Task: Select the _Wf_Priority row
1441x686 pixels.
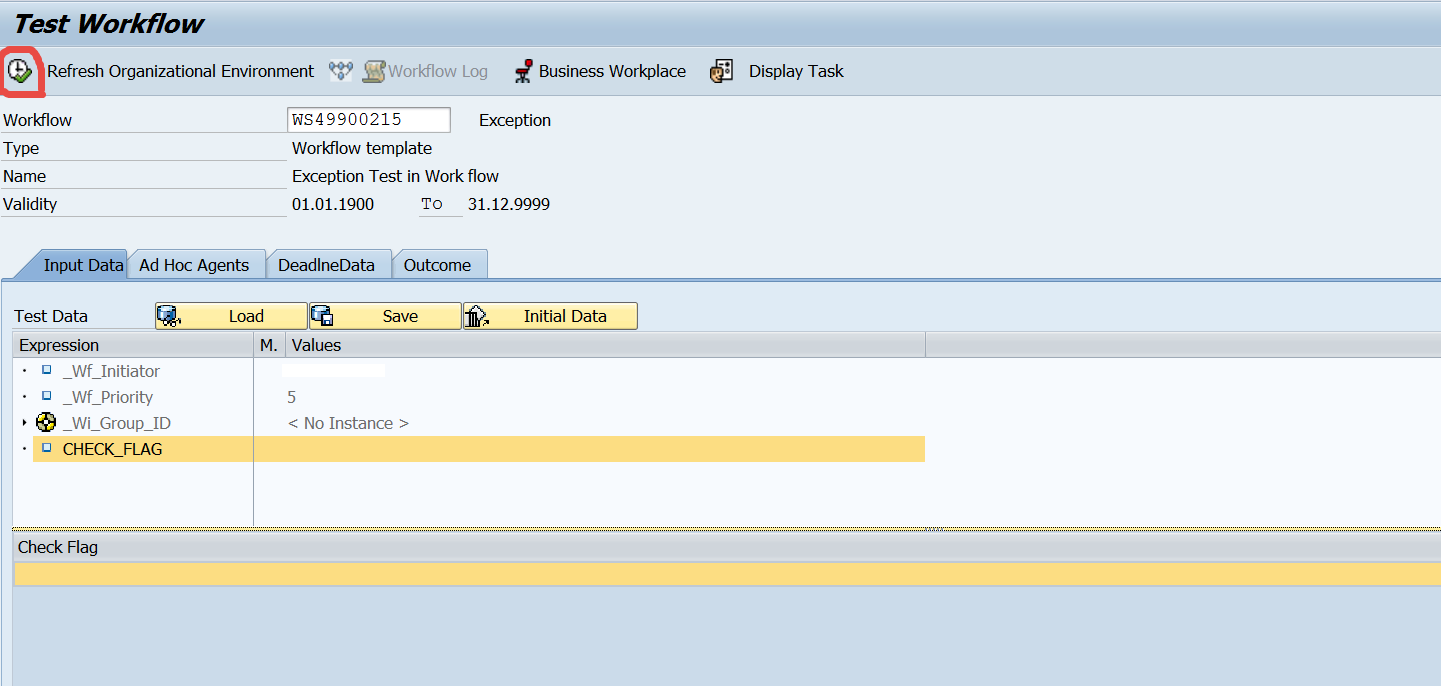Action: [x=468, y=397]
